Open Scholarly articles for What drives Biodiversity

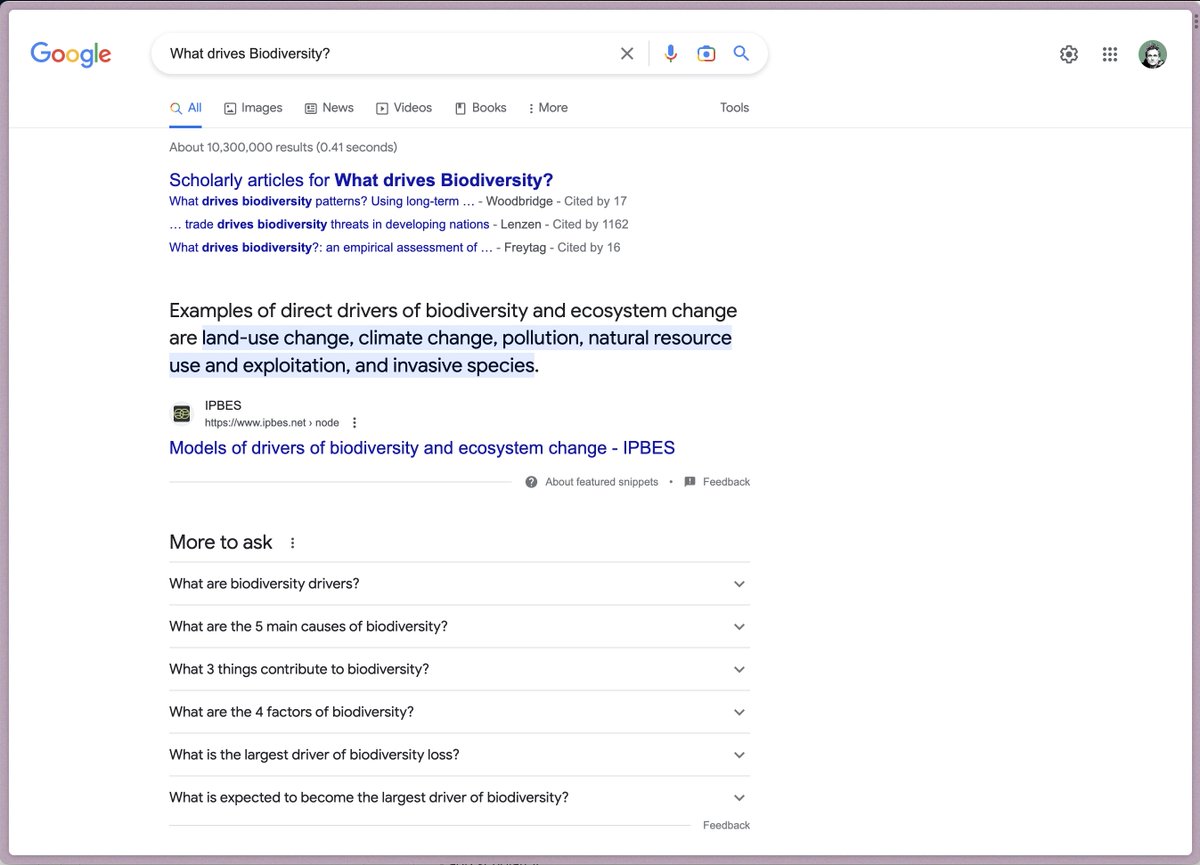(361, 180)
